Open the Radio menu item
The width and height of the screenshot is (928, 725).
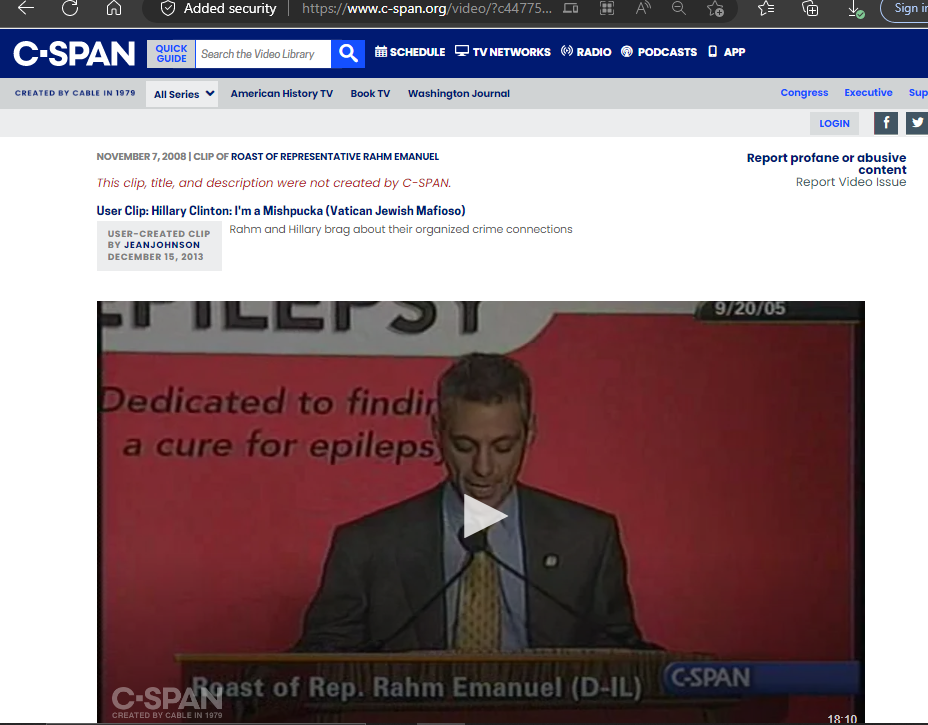[x=586, y=52]
